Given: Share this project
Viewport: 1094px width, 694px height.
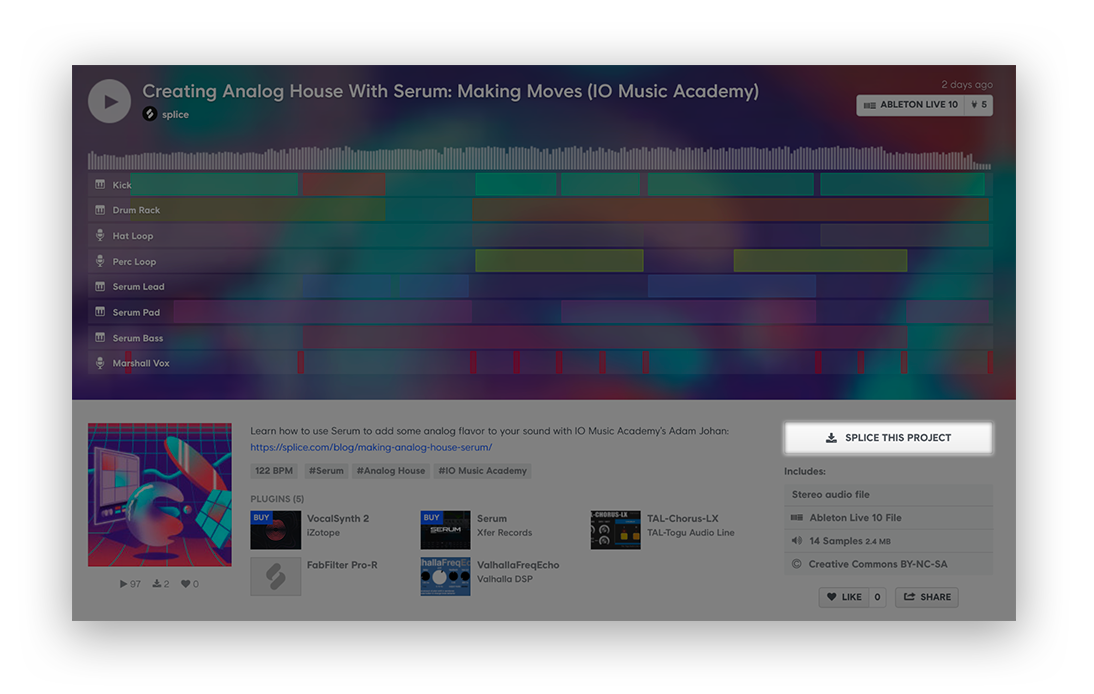Looking at the screenshot, I should [927, 597].
